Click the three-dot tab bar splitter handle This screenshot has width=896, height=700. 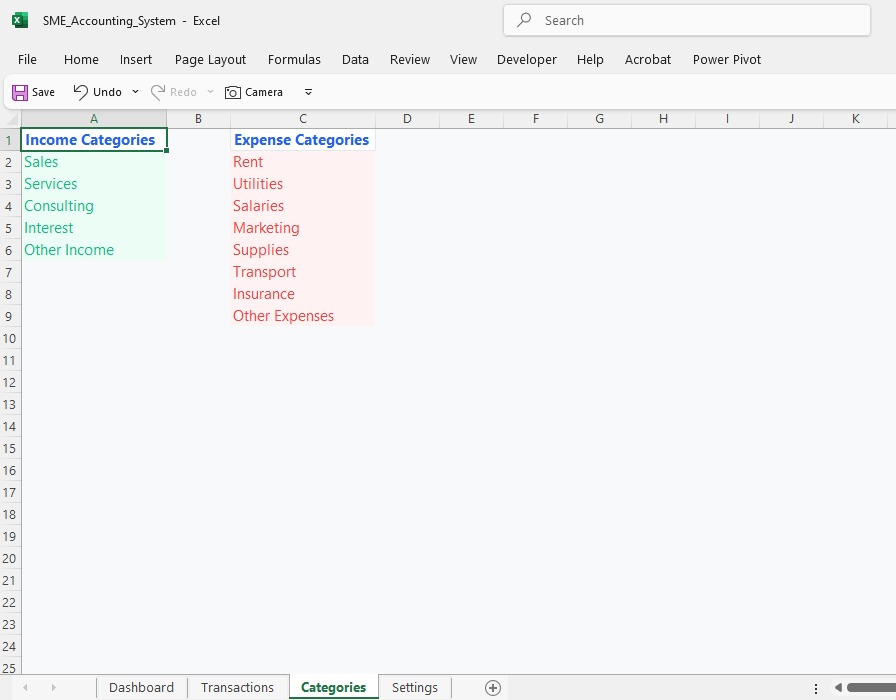816,688
